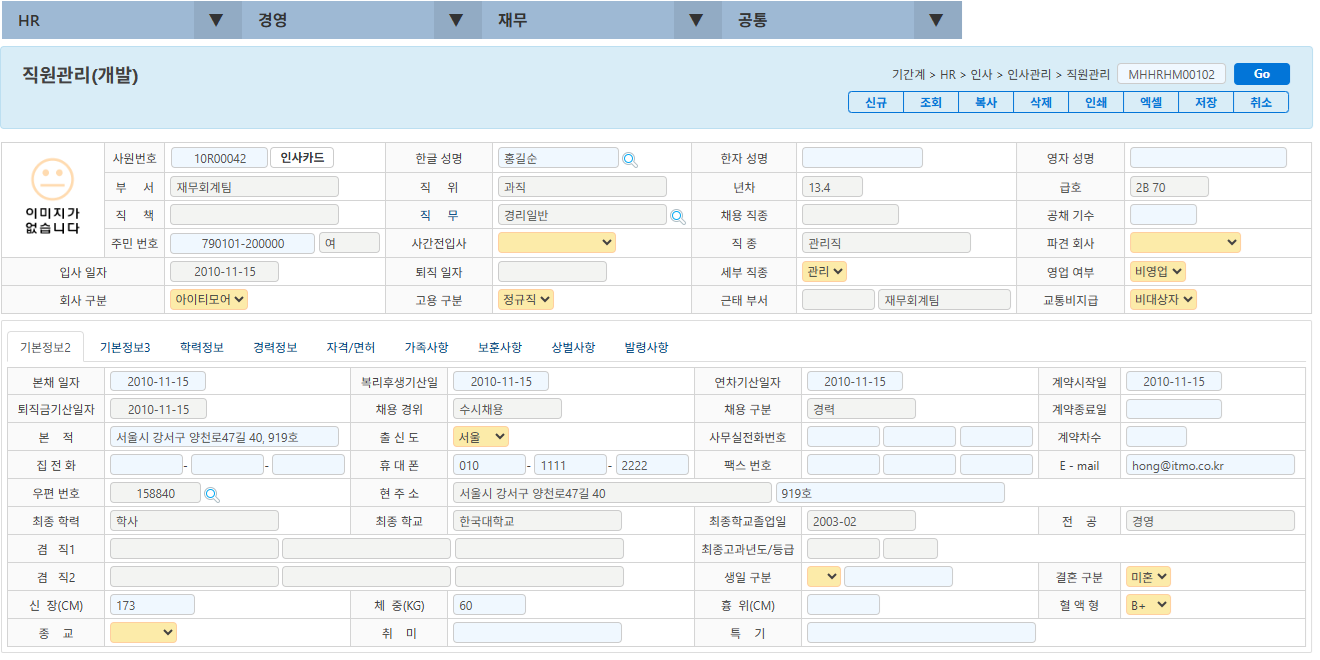This screenshot has width=1320, height=660.
Task: Print the record using 인쇄
Action: pyautogui.click(x=1095, y=101)
